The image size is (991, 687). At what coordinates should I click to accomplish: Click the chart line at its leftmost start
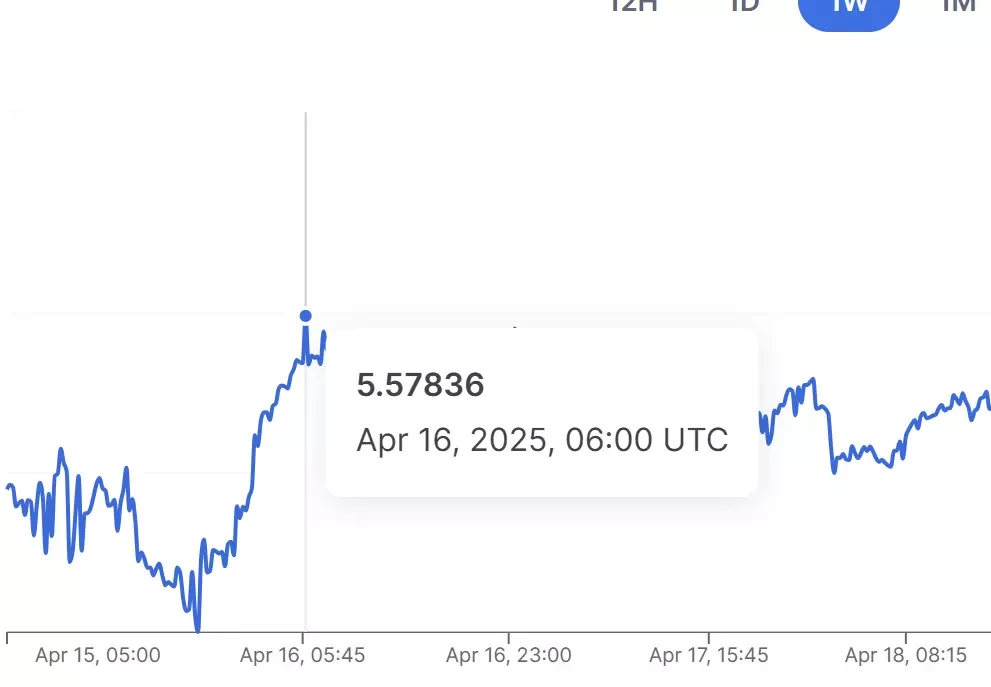9,487
